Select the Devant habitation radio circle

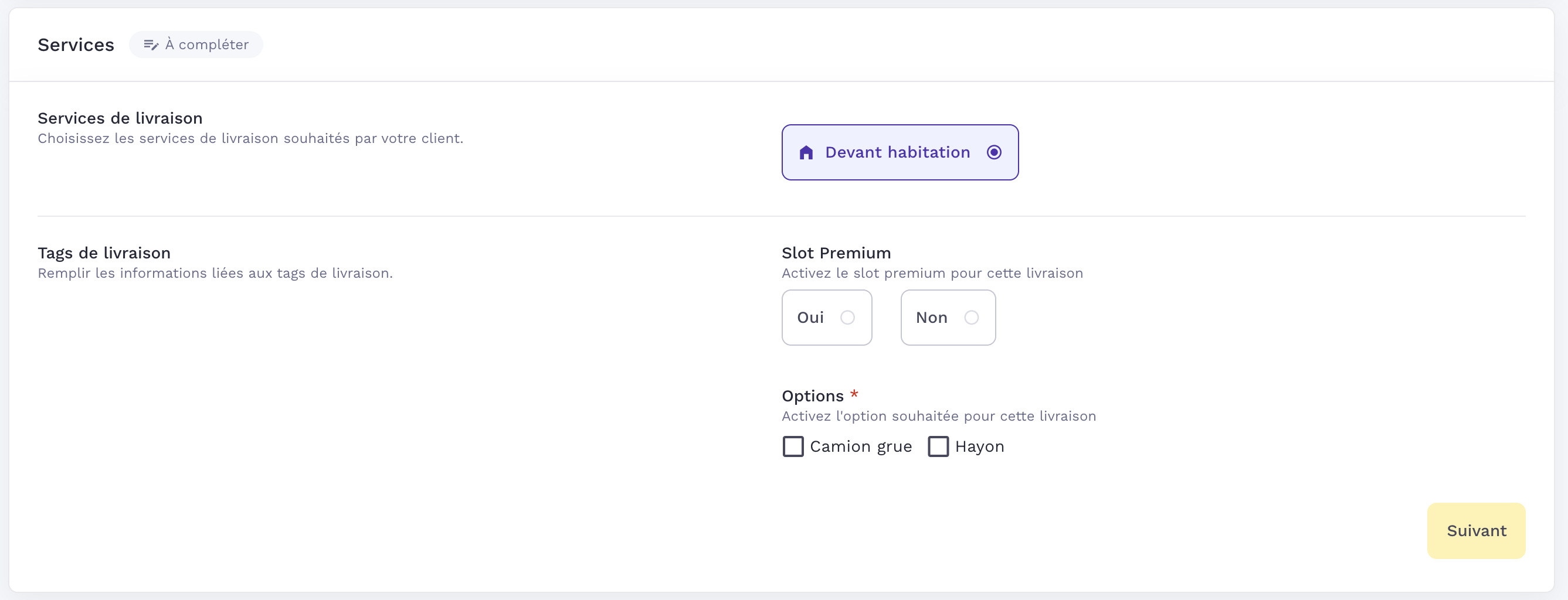point(993,152)
